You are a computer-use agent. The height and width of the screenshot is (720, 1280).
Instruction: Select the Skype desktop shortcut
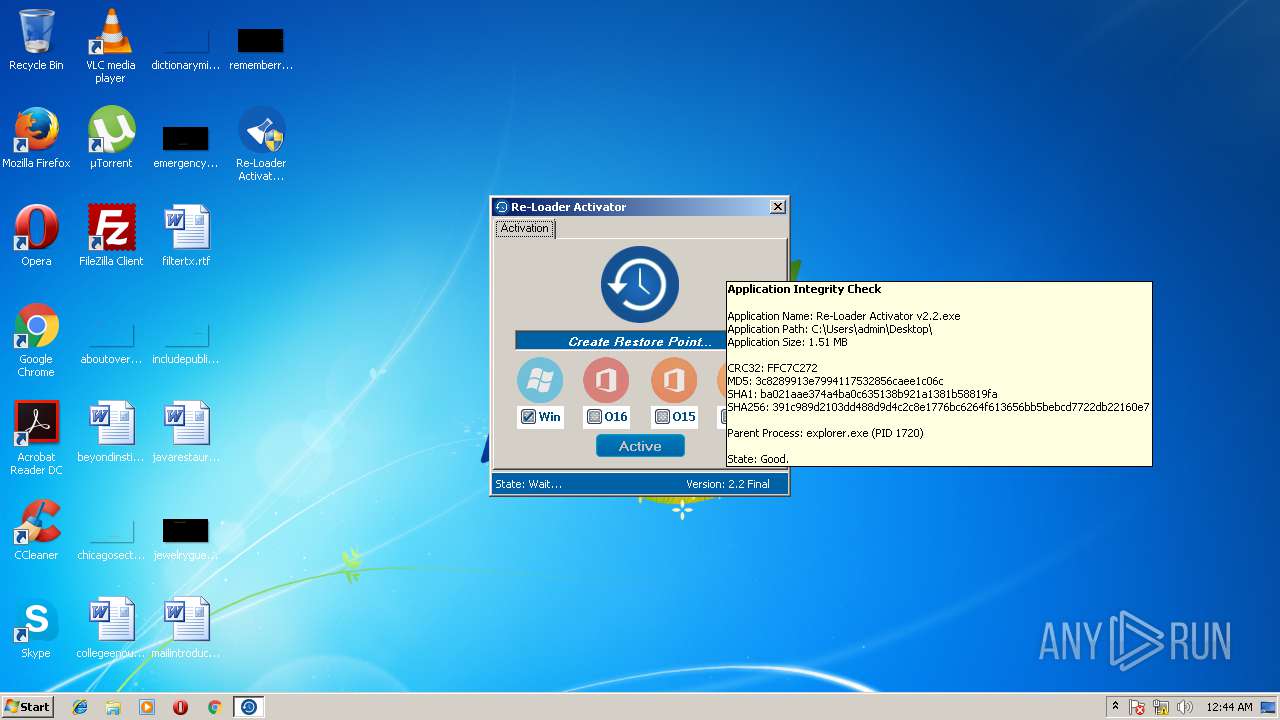point(36,628)
